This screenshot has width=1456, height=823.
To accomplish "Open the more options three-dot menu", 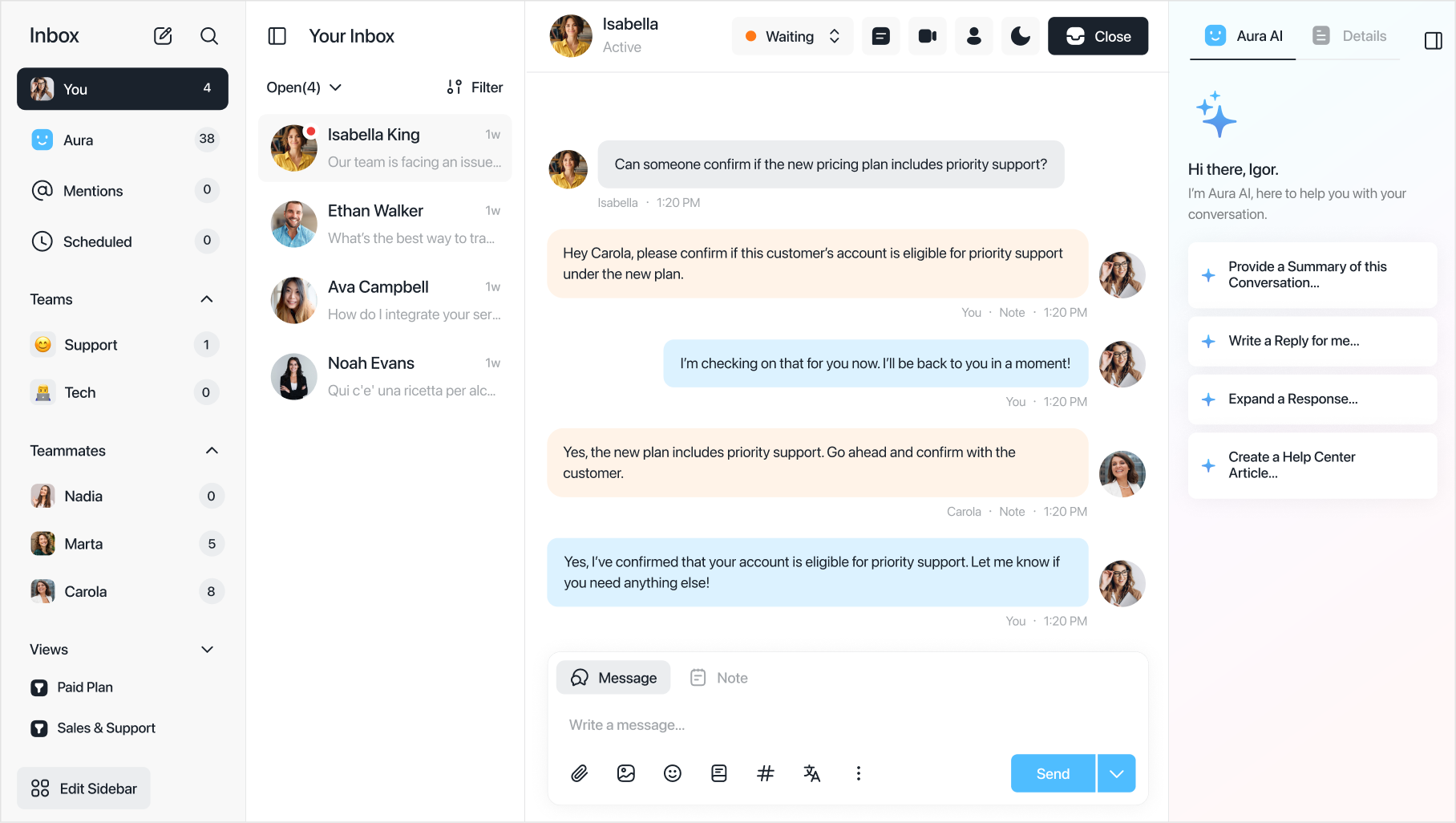I will coord(859,773).
